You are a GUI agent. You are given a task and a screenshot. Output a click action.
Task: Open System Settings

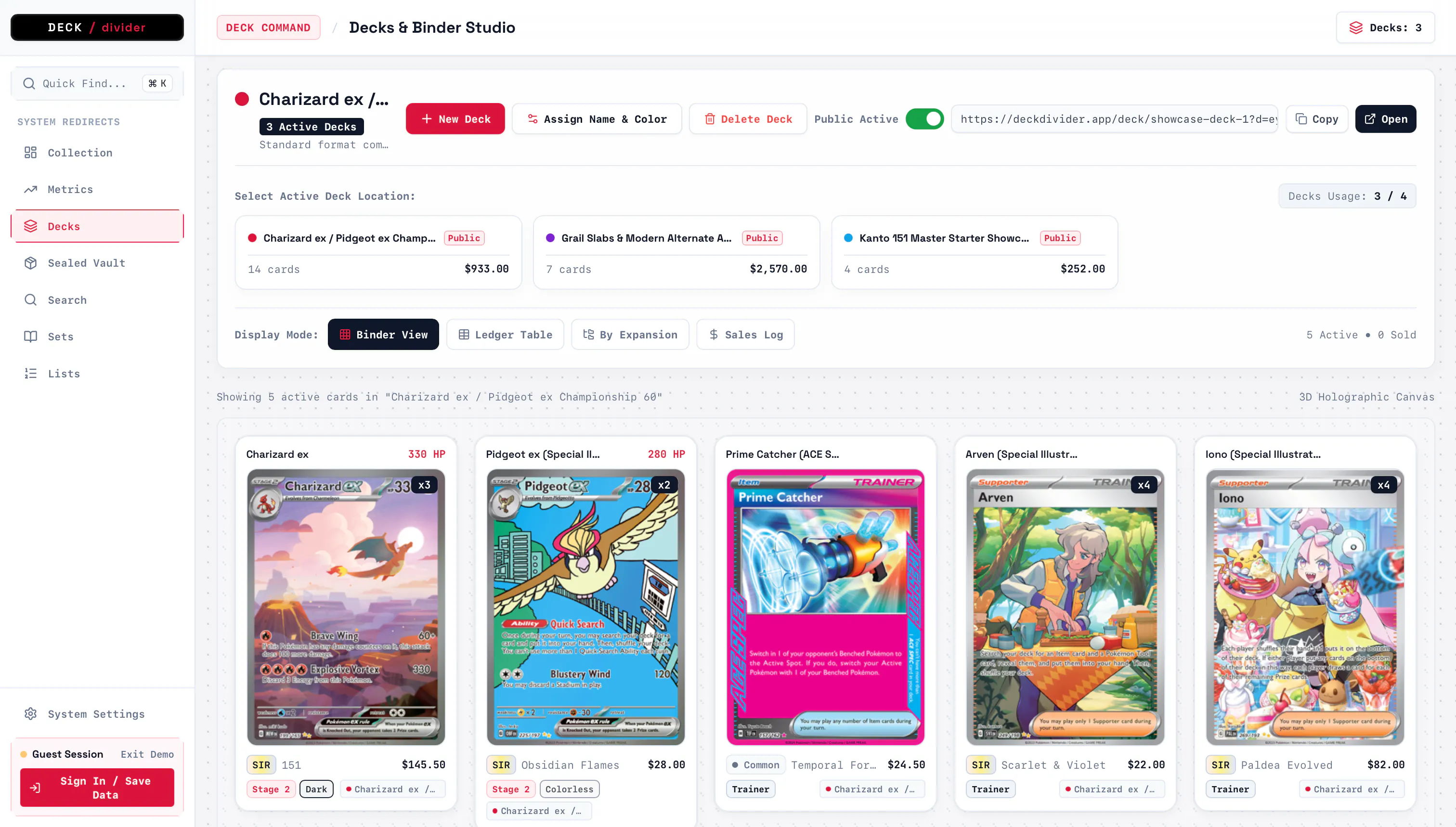point(97,714)
